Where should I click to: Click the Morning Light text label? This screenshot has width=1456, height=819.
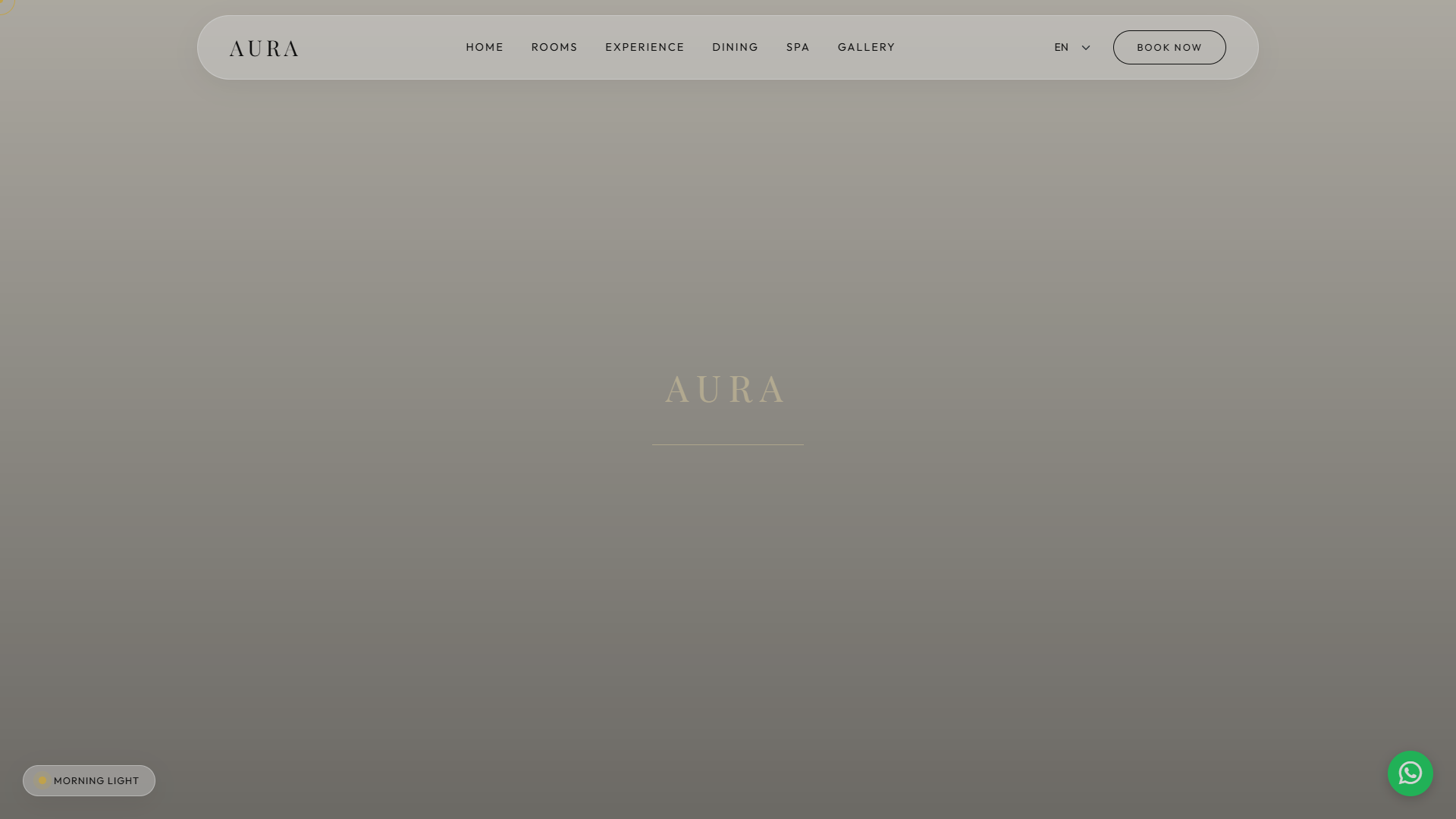click(96, 780)
